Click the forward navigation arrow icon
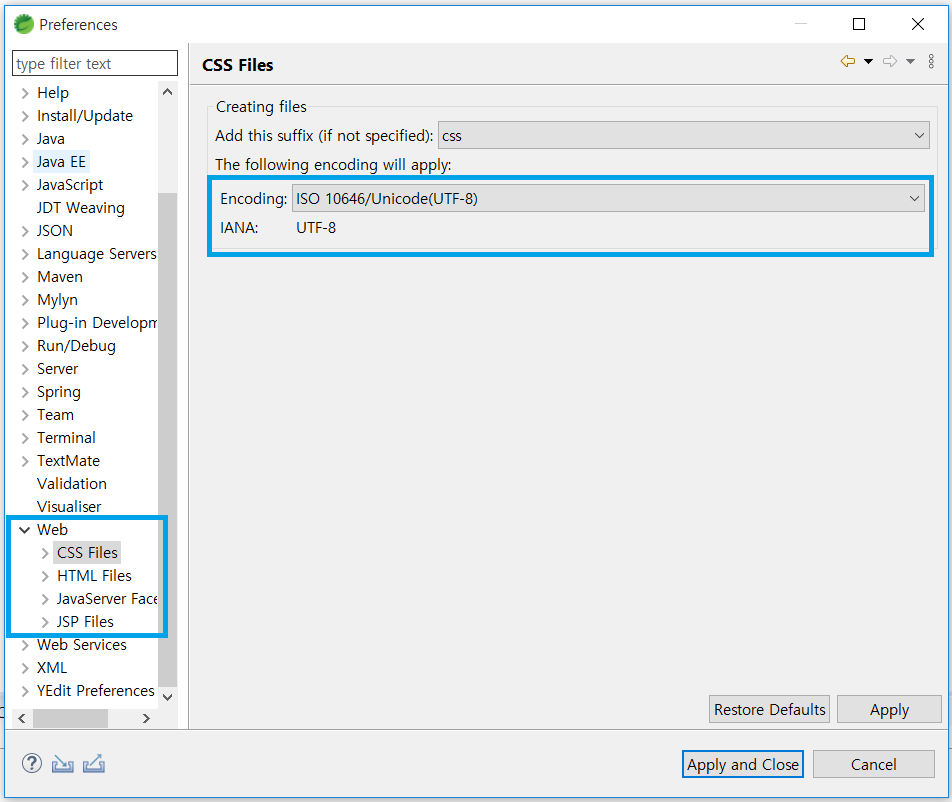The height and width of the screenshot is (802, 952). pos(890,61)
